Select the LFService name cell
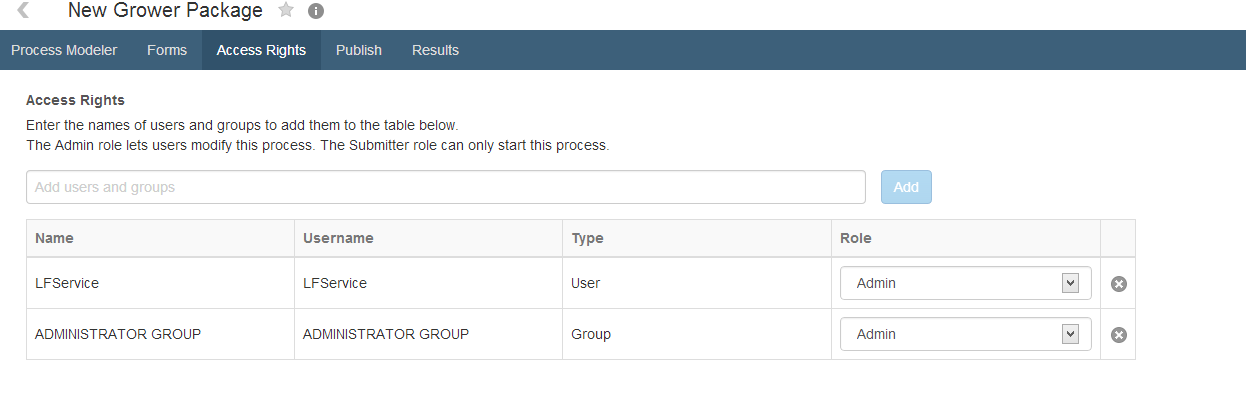 (x=67, y=283)
